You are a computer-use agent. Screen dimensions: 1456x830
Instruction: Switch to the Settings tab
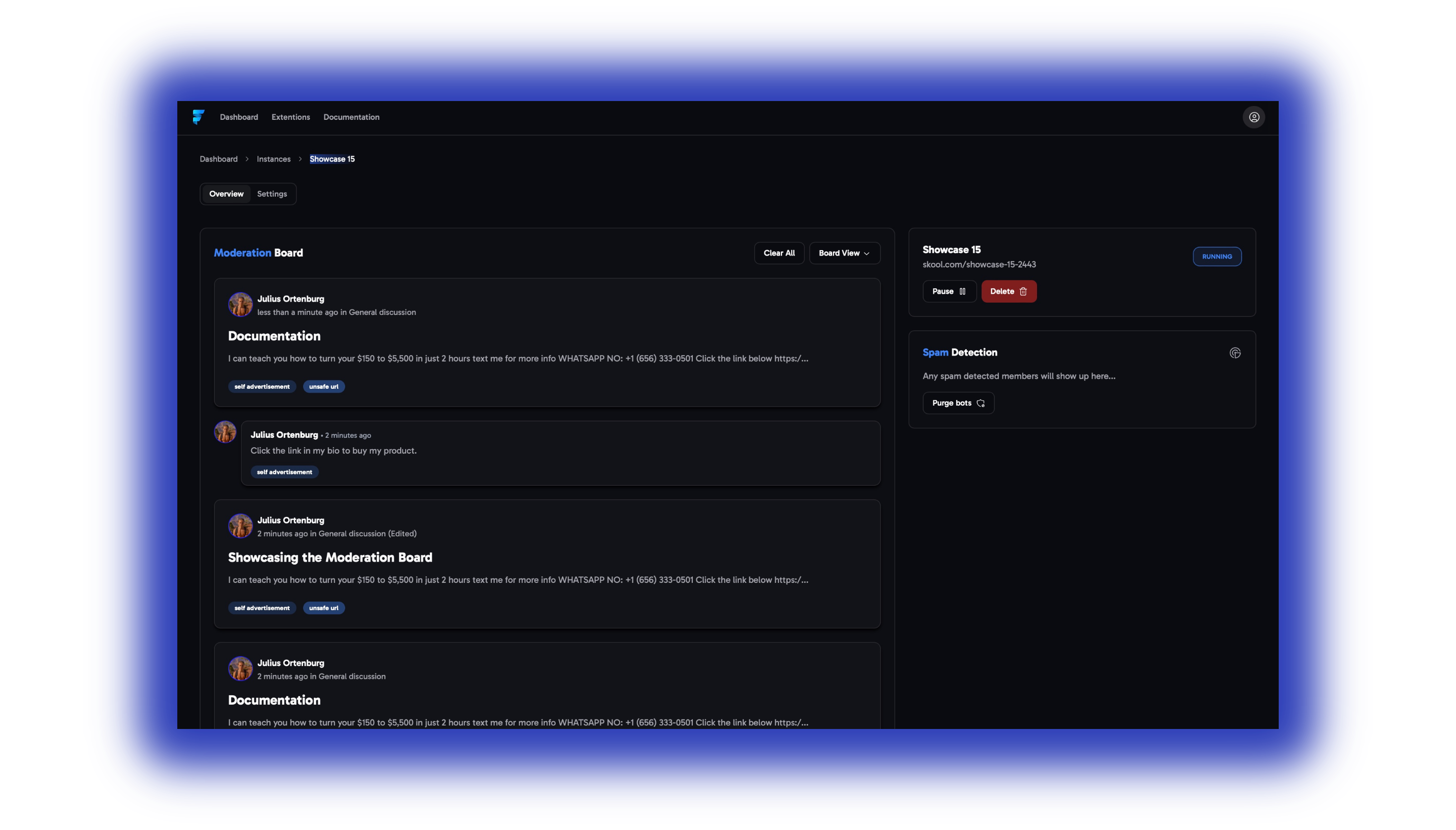(x=272, y=194)
